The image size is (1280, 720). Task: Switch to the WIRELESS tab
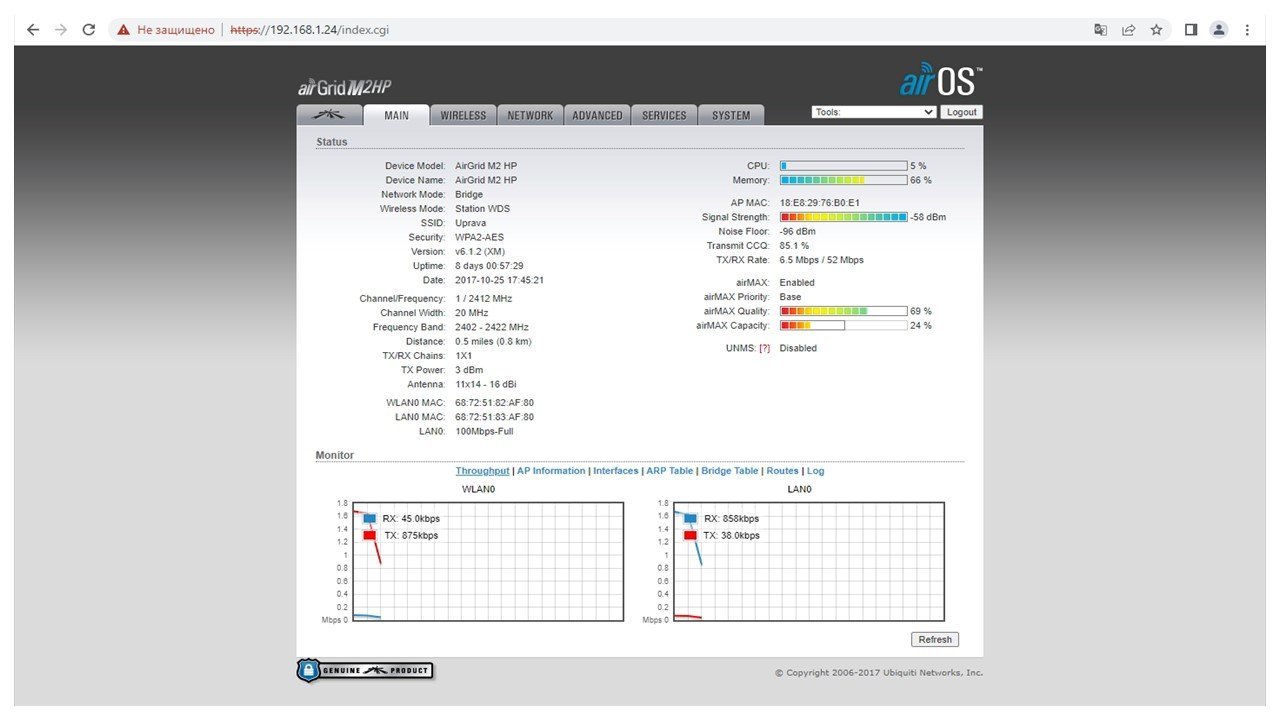click(x=463, y=115)
